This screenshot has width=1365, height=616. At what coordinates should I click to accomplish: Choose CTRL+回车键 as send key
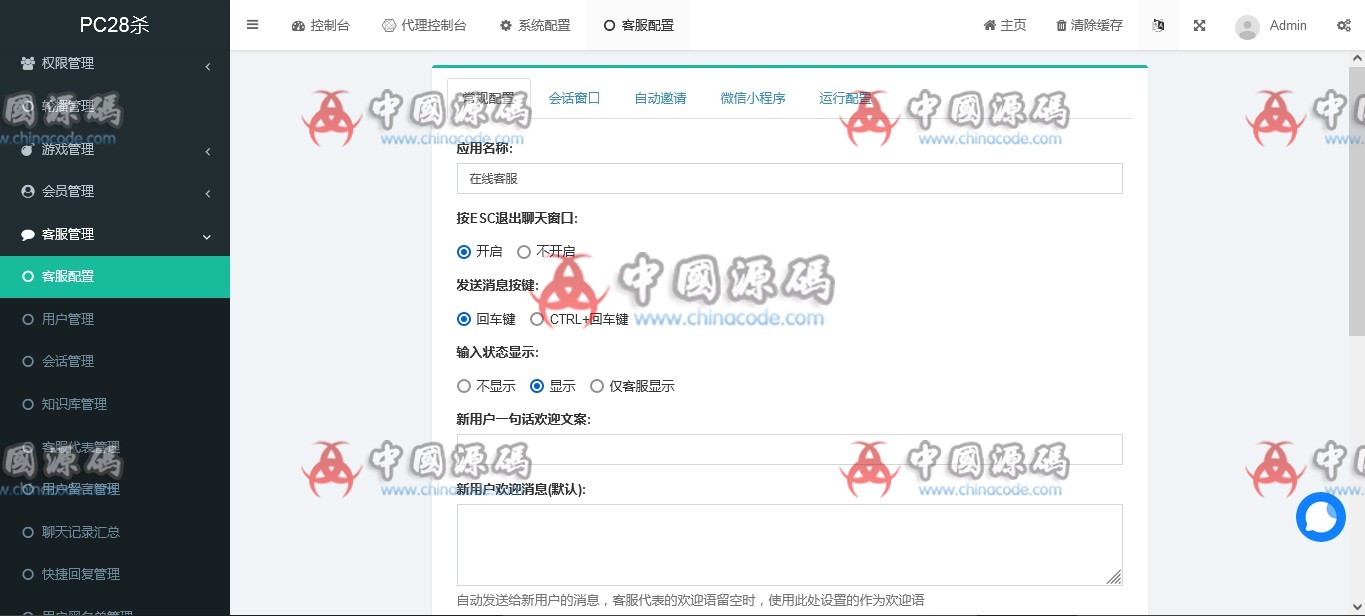537,319
